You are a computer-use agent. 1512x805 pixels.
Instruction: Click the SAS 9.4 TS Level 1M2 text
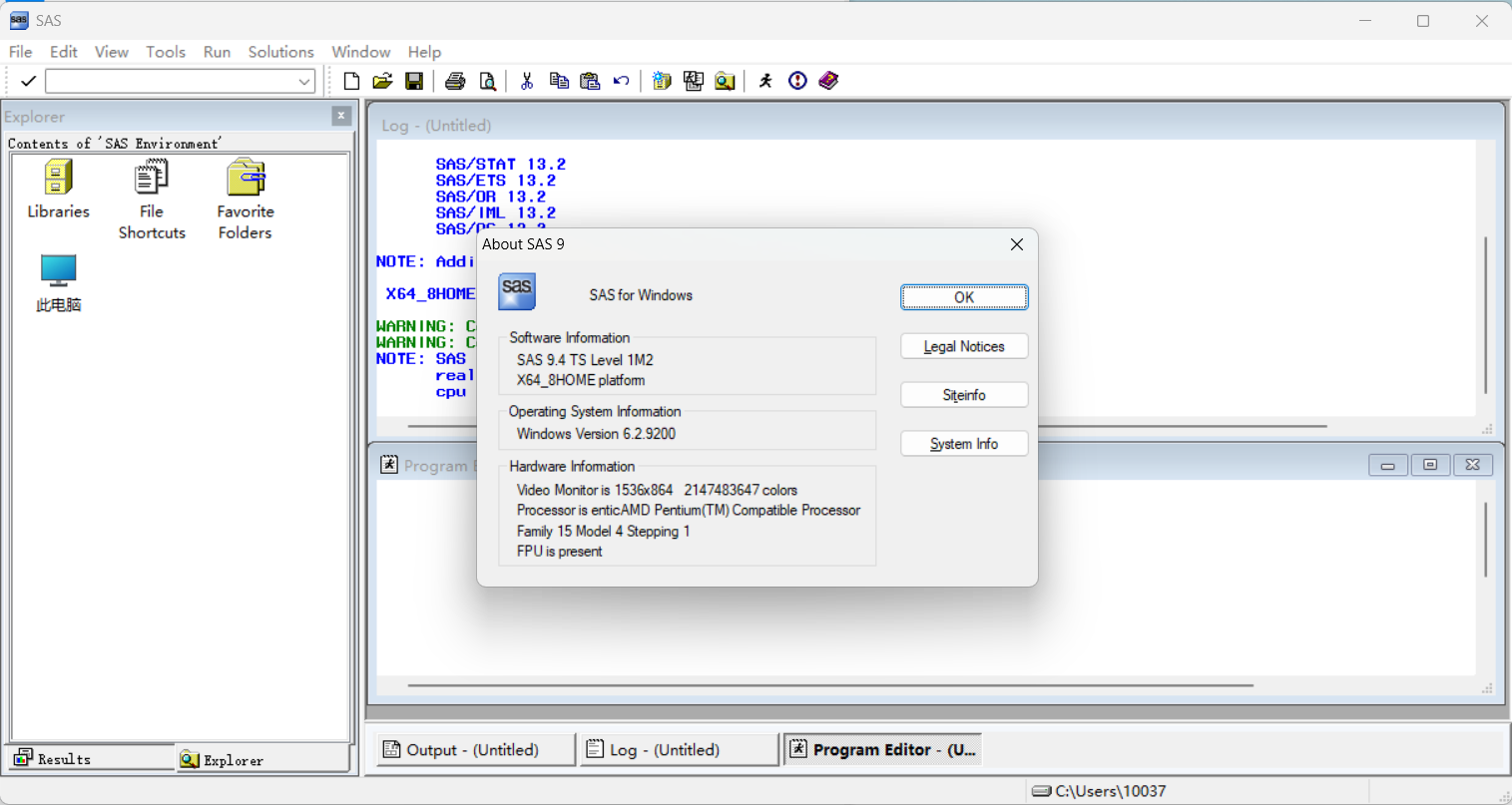(x=585, y=360)
